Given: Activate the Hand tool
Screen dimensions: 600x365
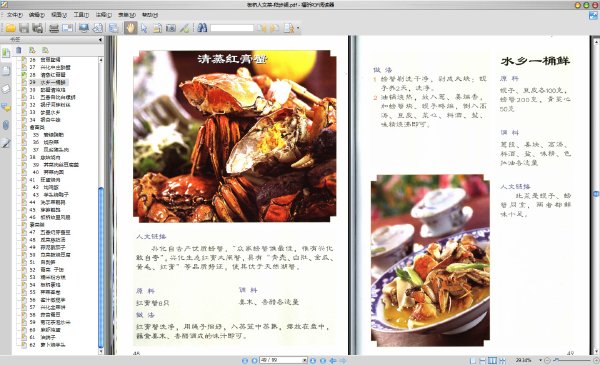Looking at the screenshot, I should (130, 28).
